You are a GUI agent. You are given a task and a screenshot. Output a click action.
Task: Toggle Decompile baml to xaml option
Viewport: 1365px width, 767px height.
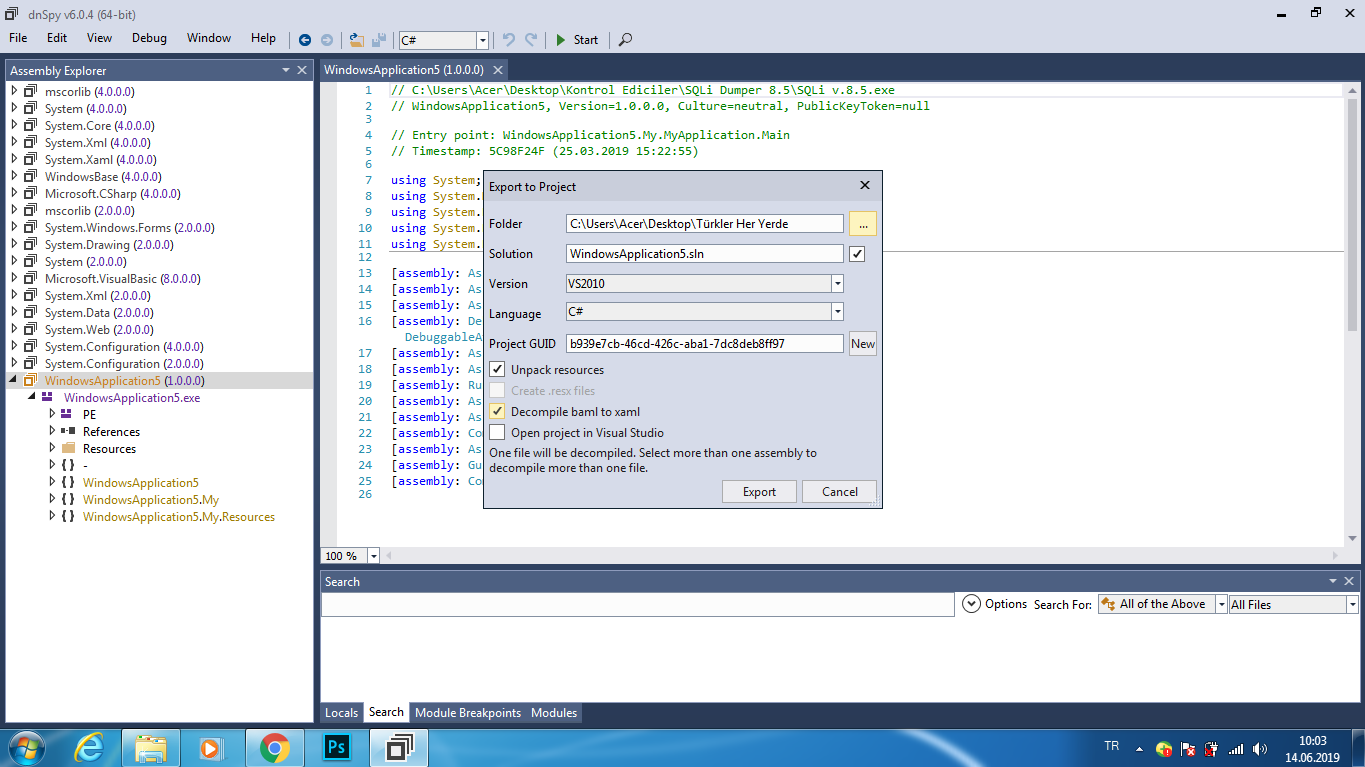coord(497,412)
